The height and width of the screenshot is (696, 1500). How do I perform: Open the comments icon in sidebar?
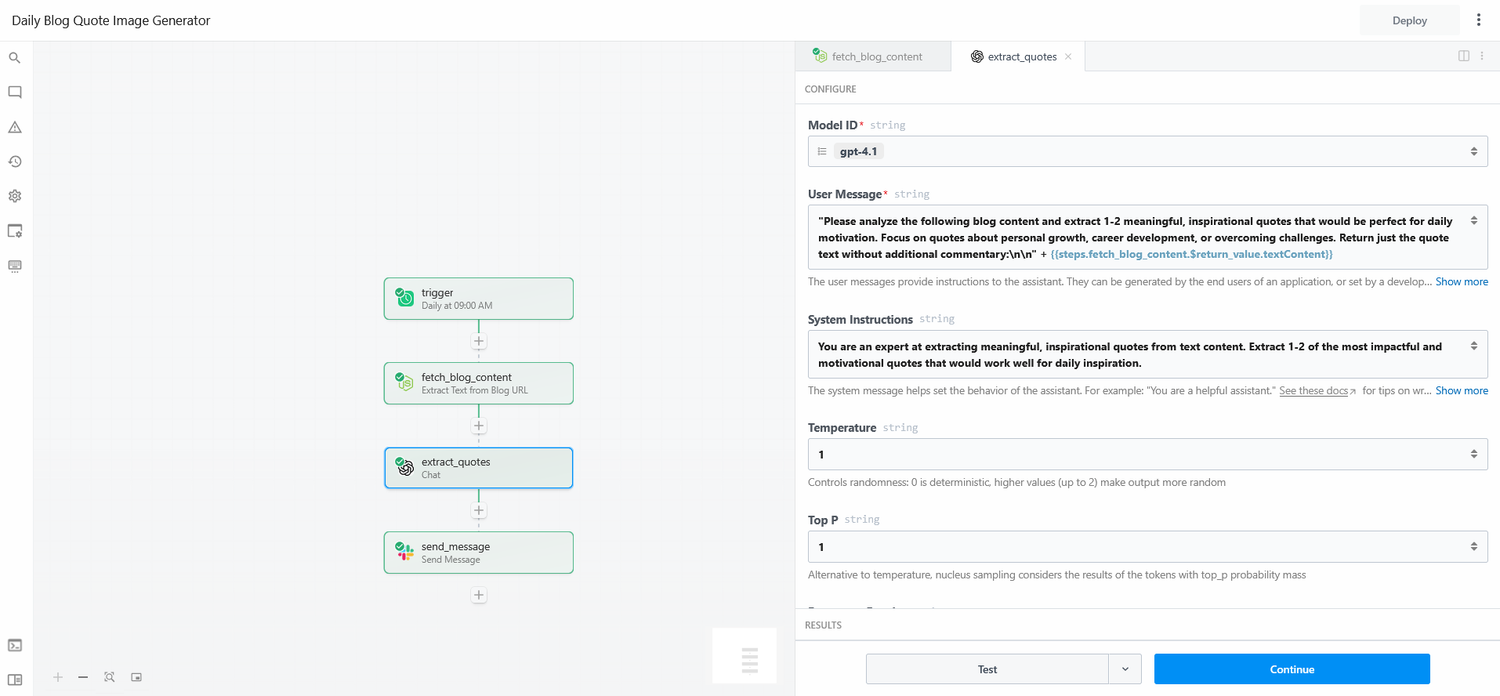click(15, 92)
